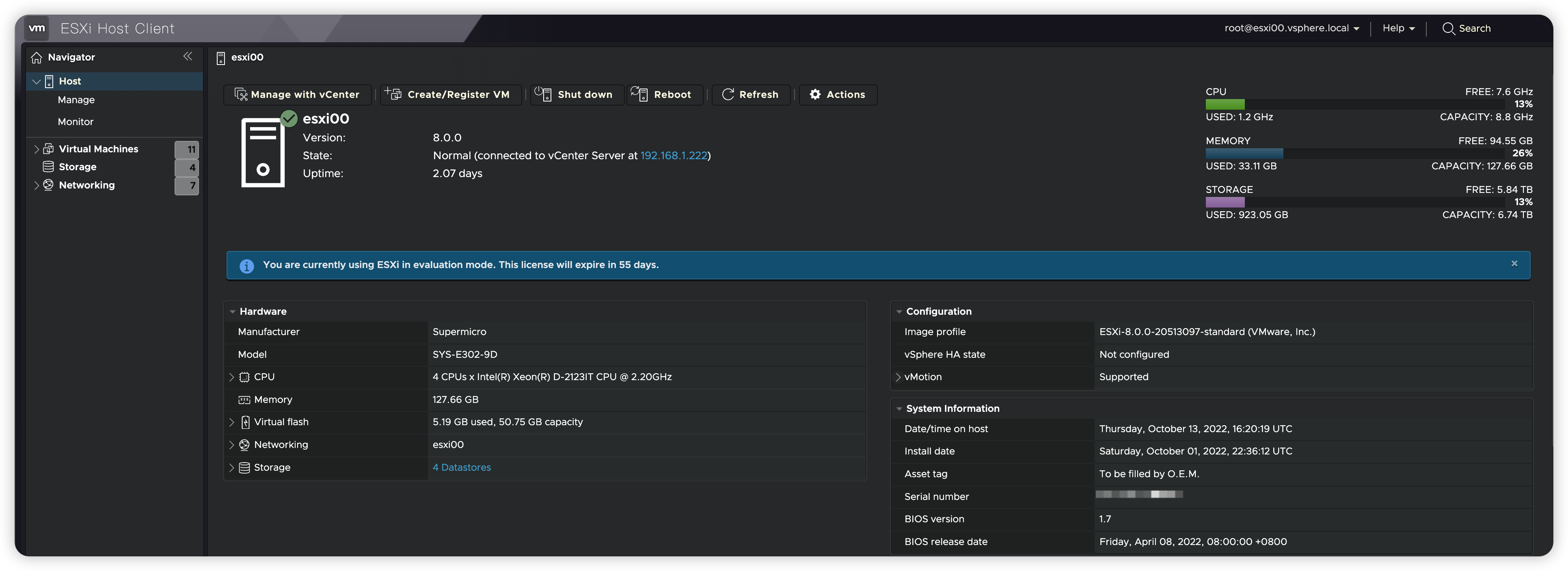
Task: Click the Navigator home icon
Action: 37,57
